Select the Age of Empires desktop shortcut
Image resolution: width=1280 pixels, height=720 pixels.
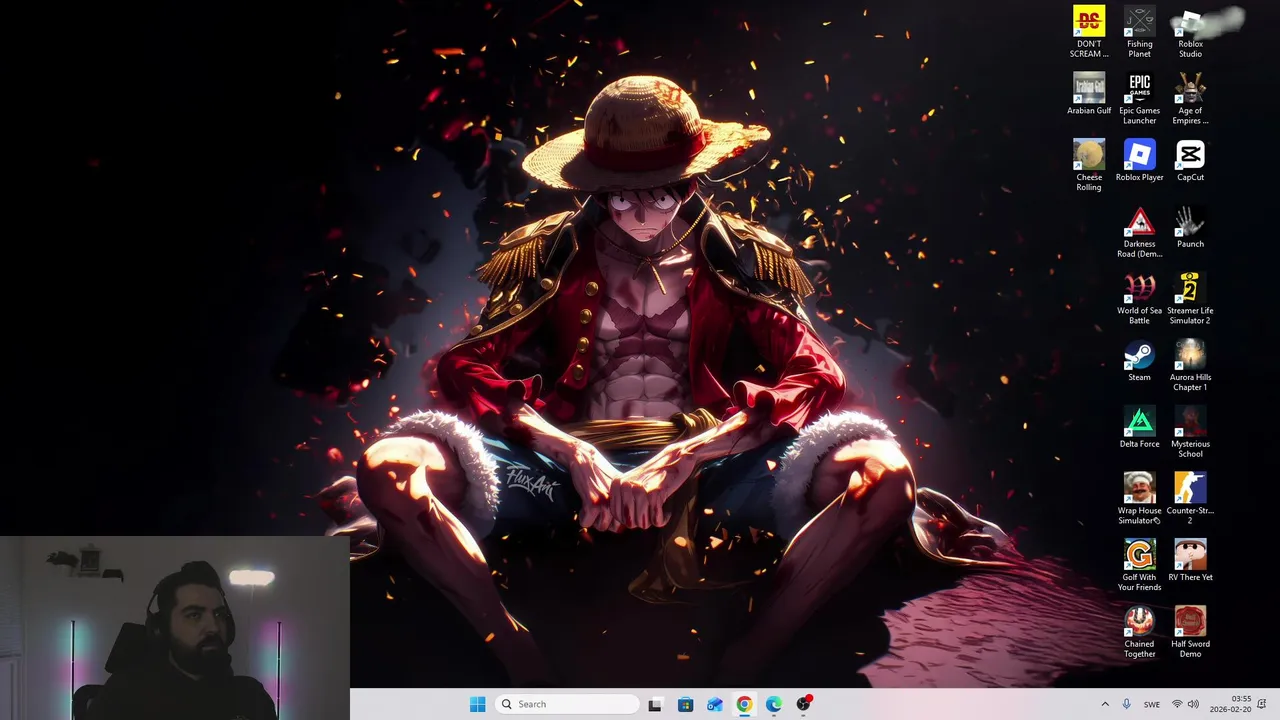click(x=1190, y=99)
